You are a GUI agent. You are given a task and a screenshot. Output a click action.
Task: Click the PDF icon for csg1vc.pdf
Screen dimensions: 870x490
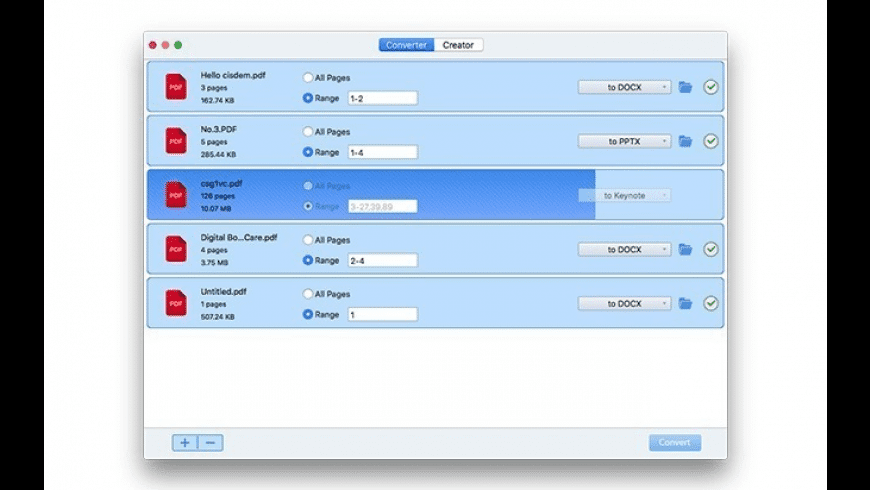click(x=176, y=195)
